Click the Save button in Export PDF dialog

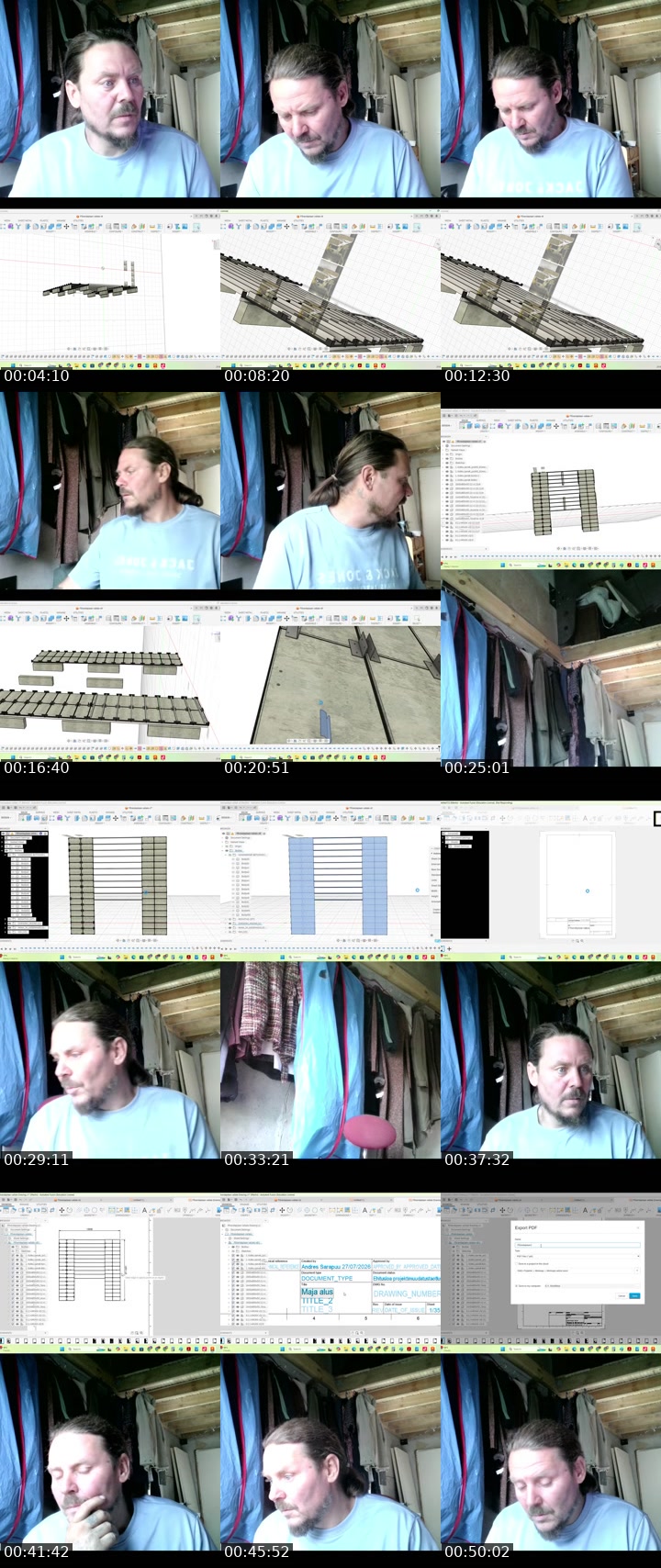(634, 1295)
